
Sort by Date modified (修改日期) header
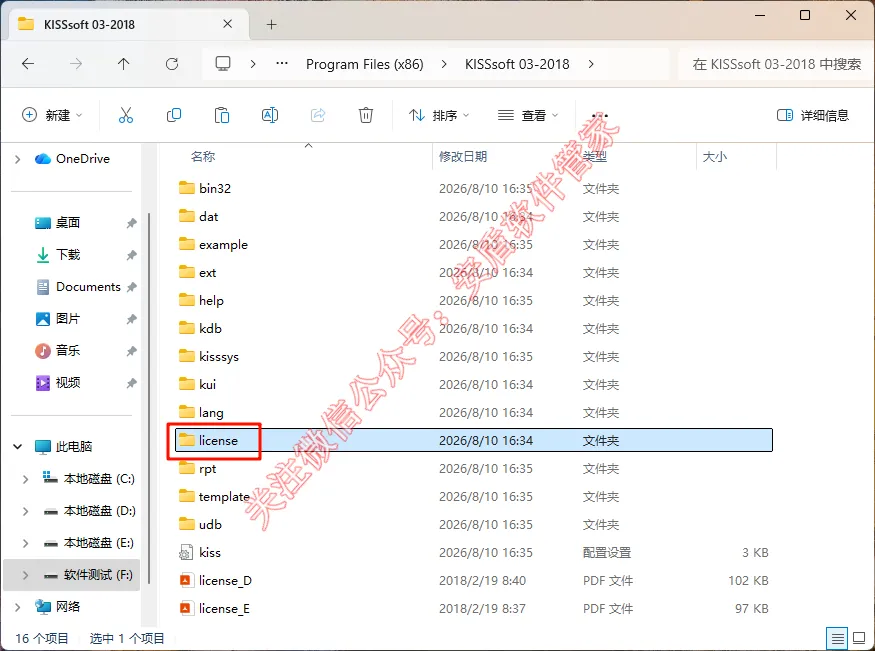(463, 157)
